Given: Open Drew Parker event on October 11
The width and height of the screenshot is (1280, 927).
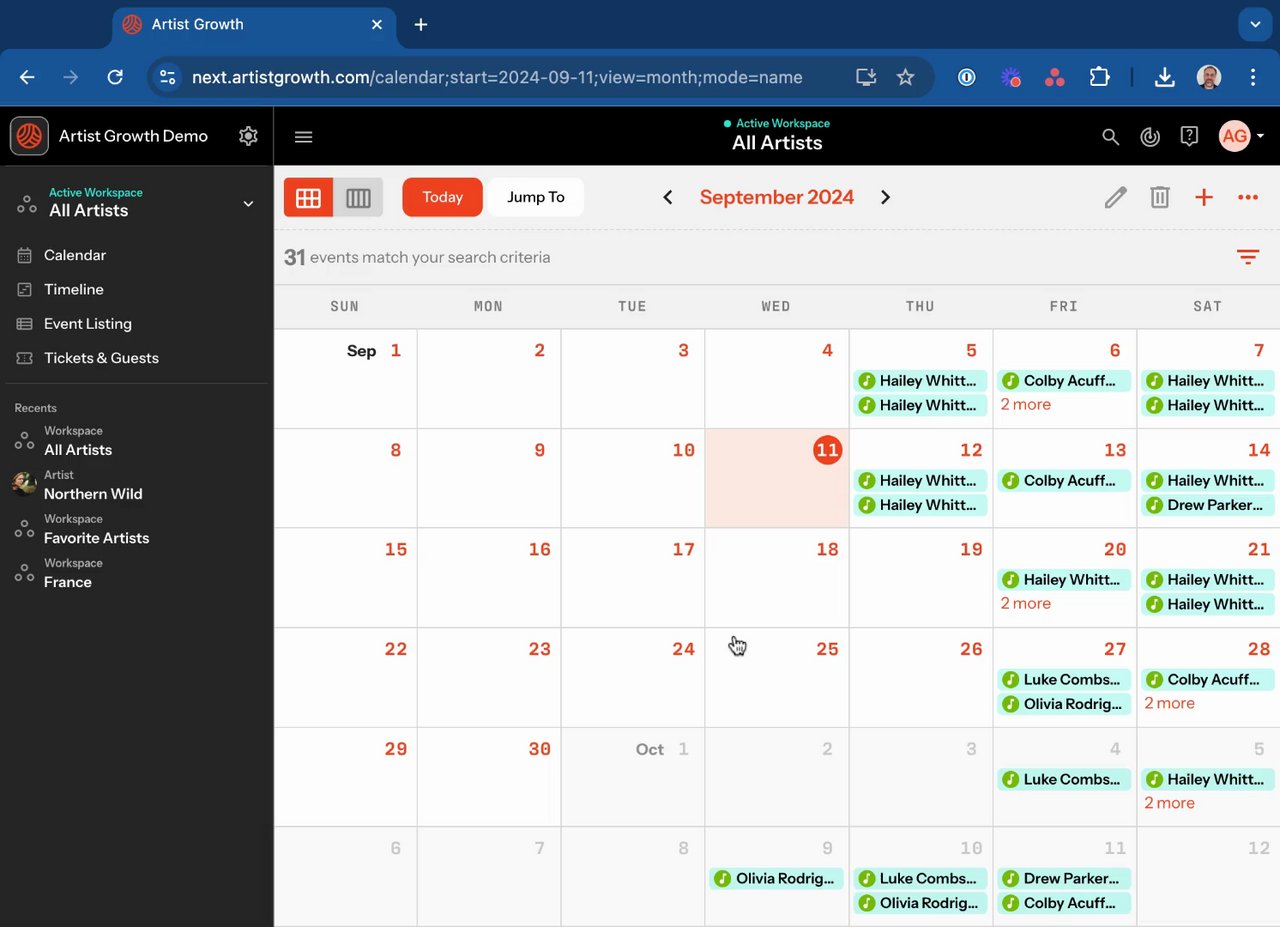Looking at the screenshot, I should click(1064, 878).
